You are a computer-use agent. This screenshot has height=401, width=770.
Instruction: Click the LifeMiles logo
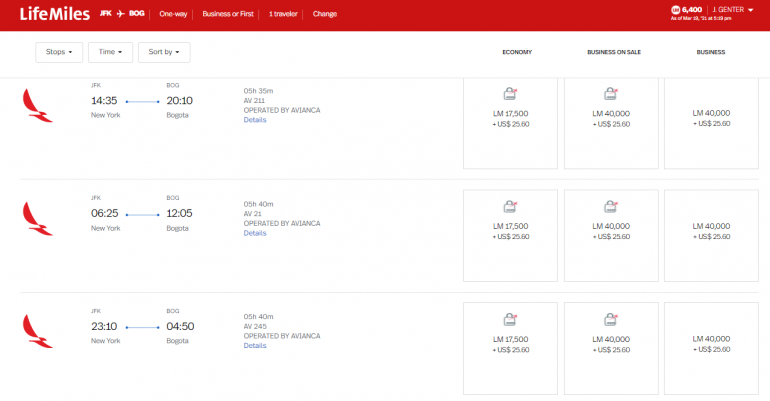53,15
